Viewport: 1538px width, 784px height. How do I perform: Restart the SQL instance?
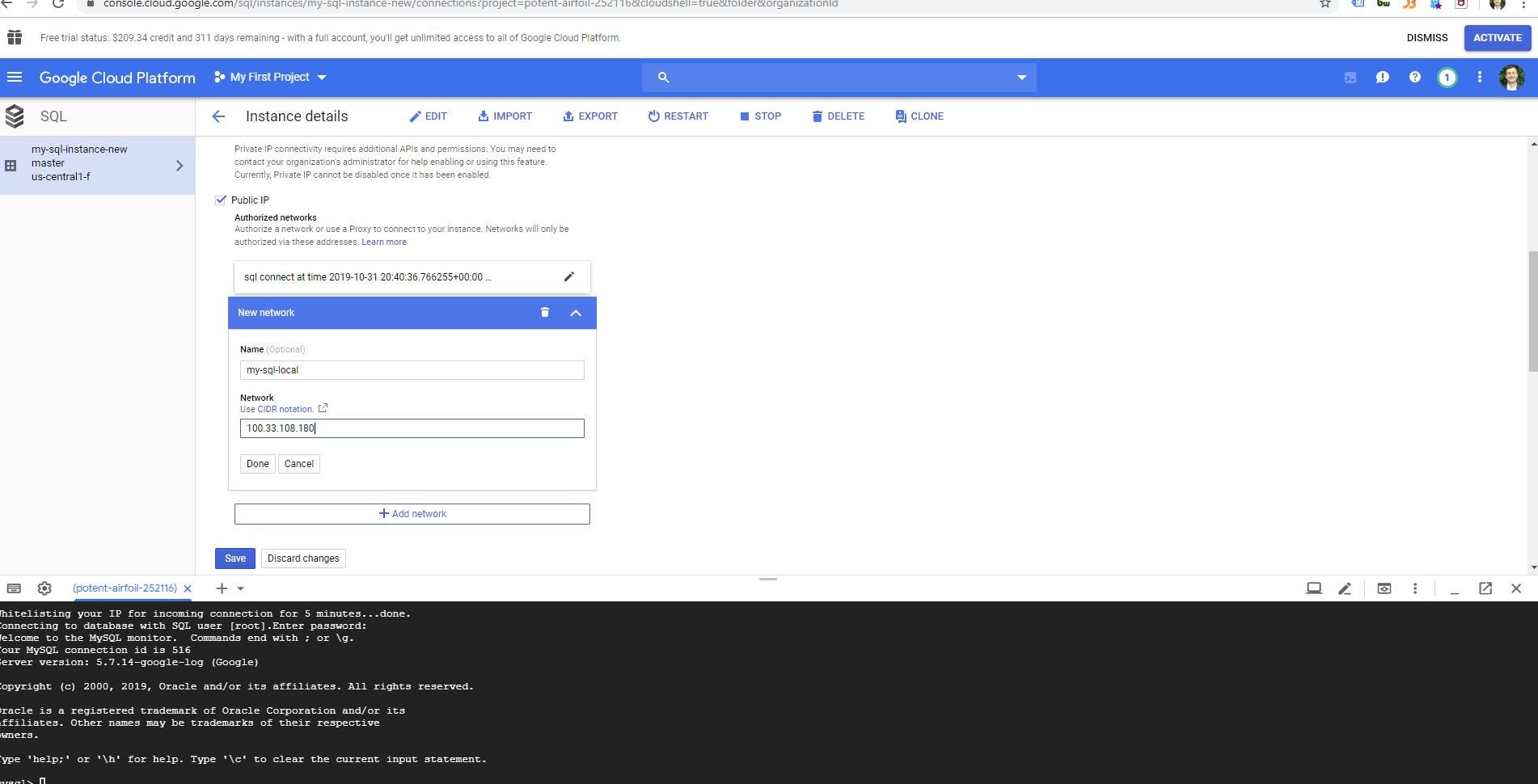(678, 116)
